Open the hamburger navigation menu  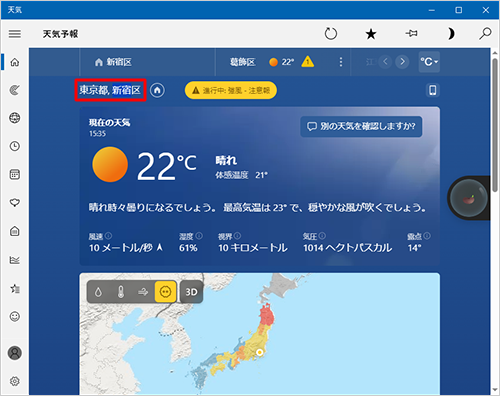pyautogui.click(x=15, y=34)
